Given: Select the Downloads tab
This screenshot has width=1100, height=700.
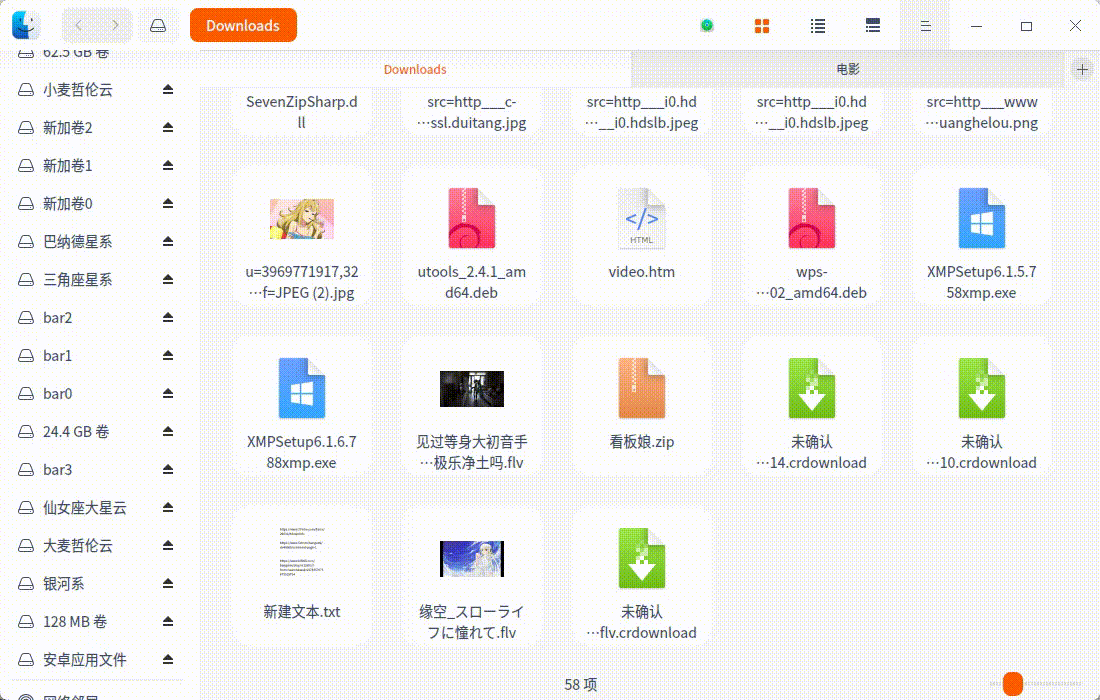Looking at the screenshot, I should pyautogui.click(x=415, y=69).
